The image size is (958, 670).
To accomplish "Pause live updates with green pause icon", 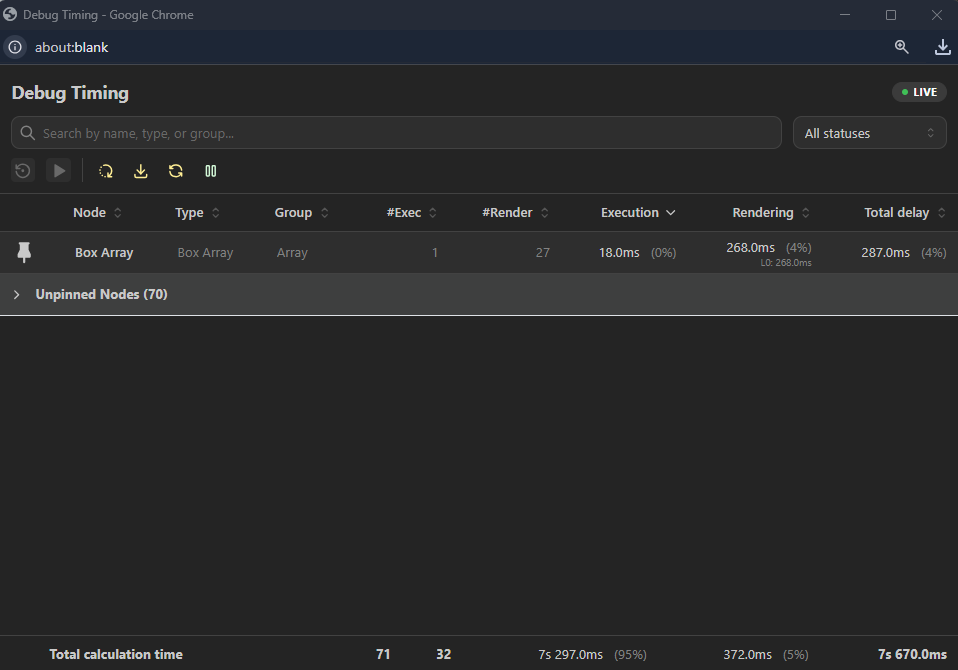I will point(211,171).
